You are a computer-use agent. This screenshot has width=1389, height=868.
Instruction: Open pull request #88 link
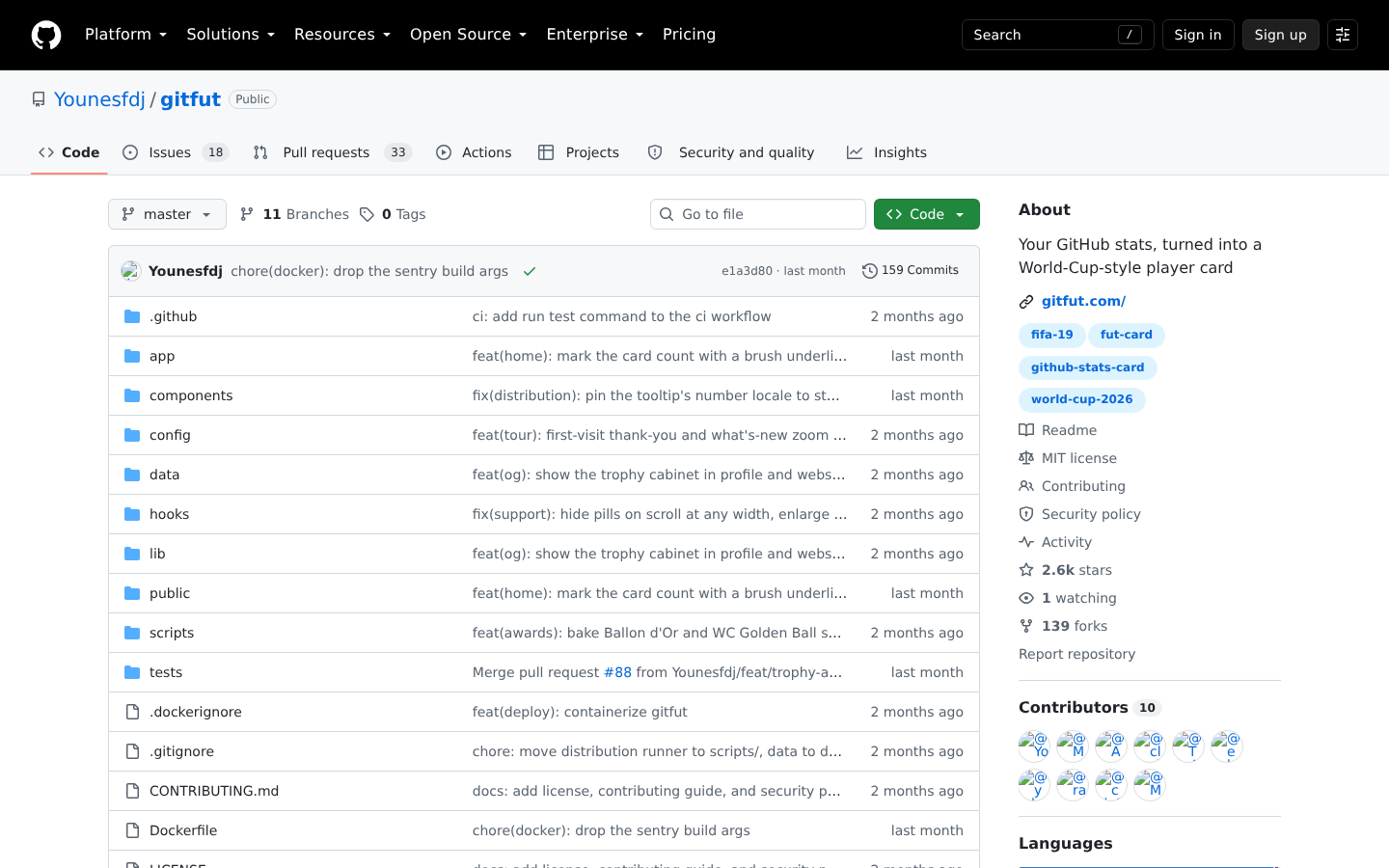click(617, 672)
